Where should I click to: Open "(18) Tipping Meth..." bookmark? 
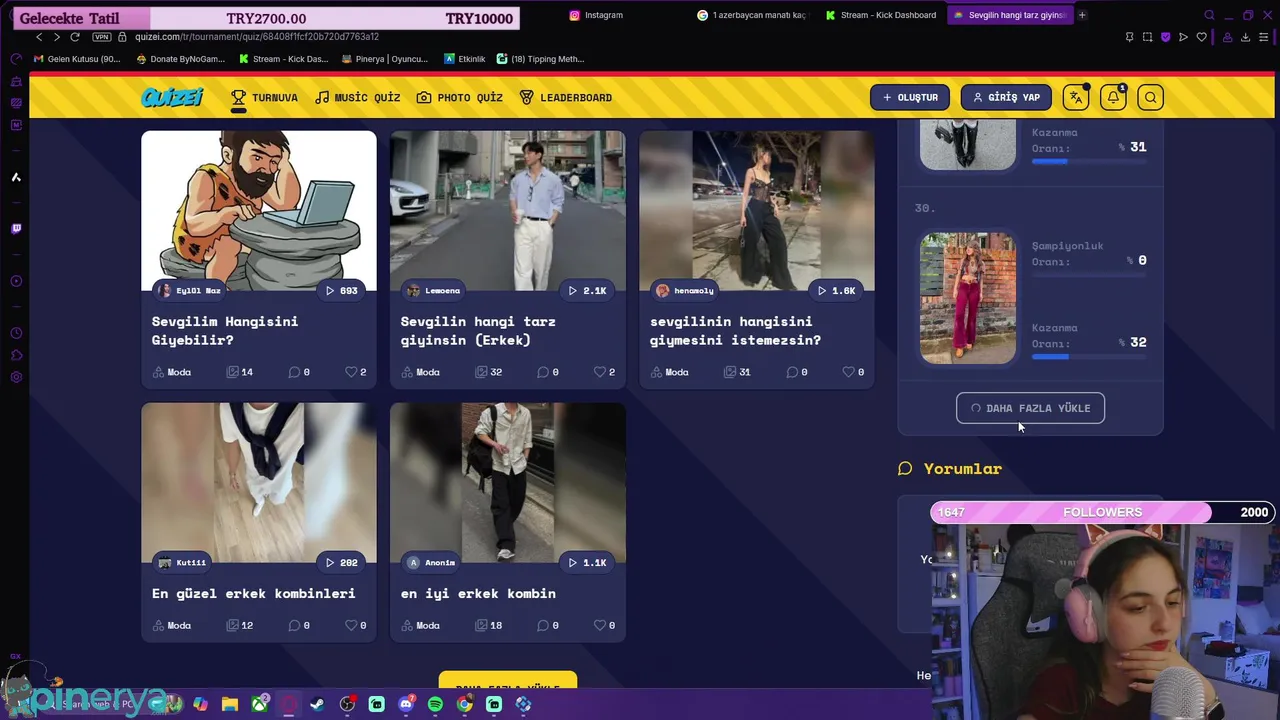coord(540,59)
